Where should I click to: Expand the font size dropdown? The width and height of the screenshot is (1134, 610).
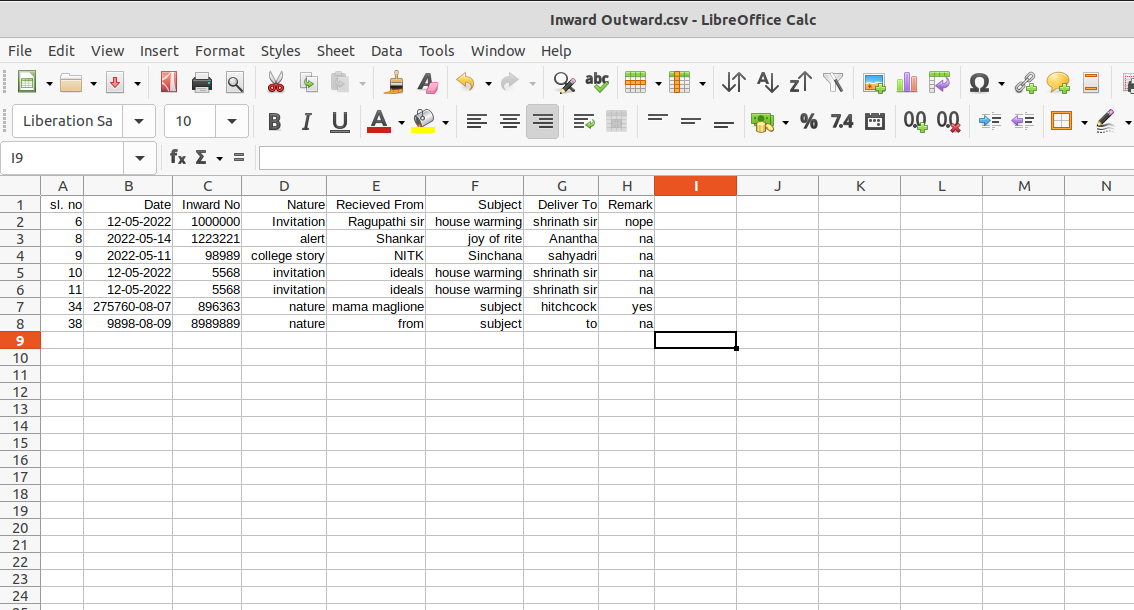pos(232,122)
